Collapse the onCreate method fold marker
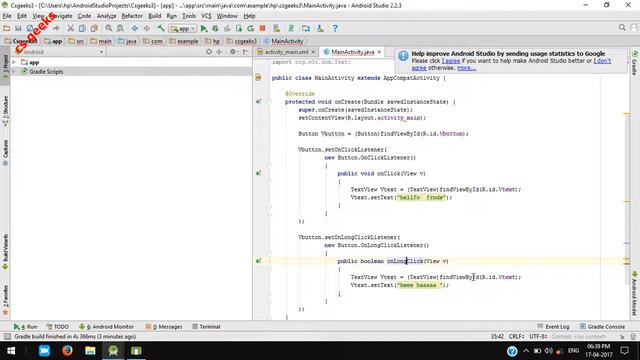Image resolution: width=640 pixels, height=360 pixels. (x=269, y=102)
